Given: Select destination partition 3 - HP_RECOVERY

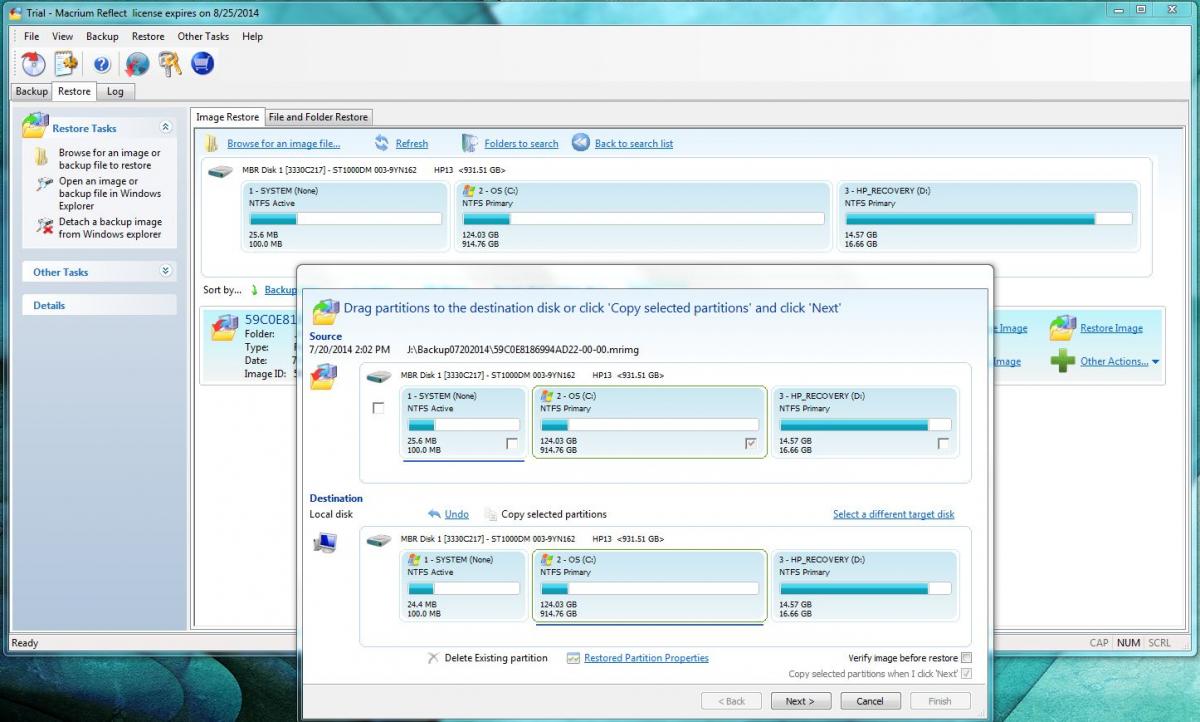Looking at the screenshot, I should (x=865, y=586).
